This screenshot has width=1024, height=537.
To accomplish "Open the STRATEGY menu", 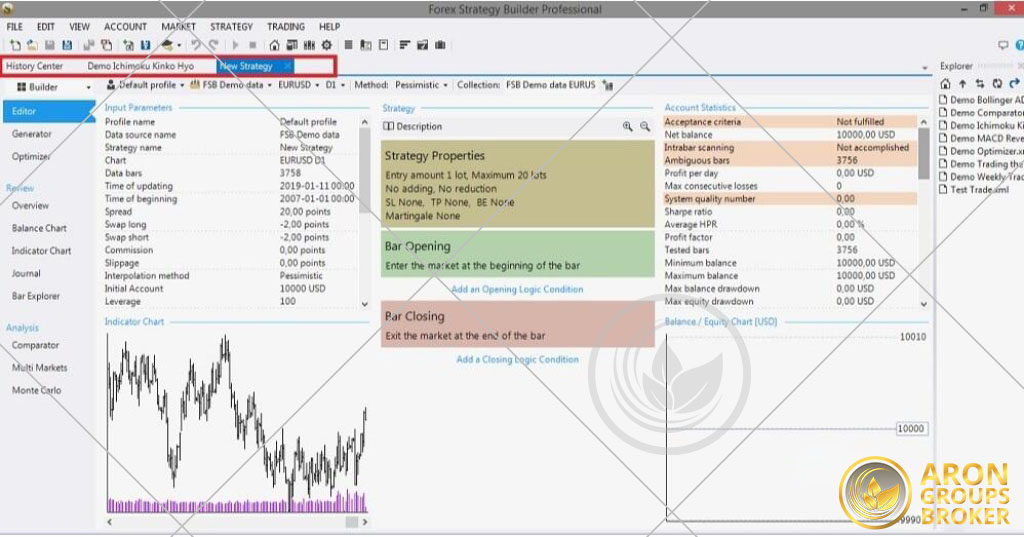I will [x=231, y=27].
